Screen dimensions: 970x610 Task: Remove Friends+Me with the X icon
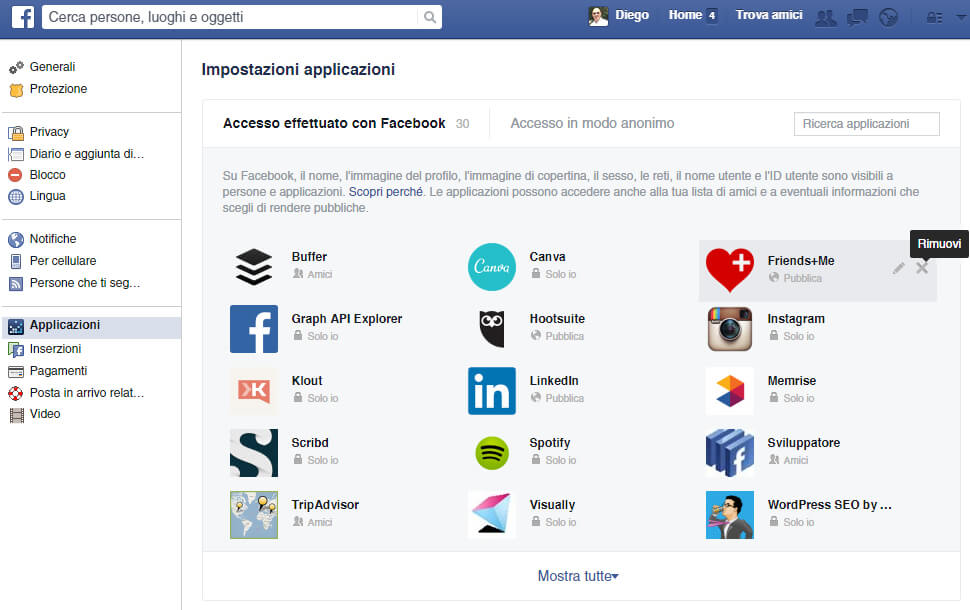(x=922, y=268)
